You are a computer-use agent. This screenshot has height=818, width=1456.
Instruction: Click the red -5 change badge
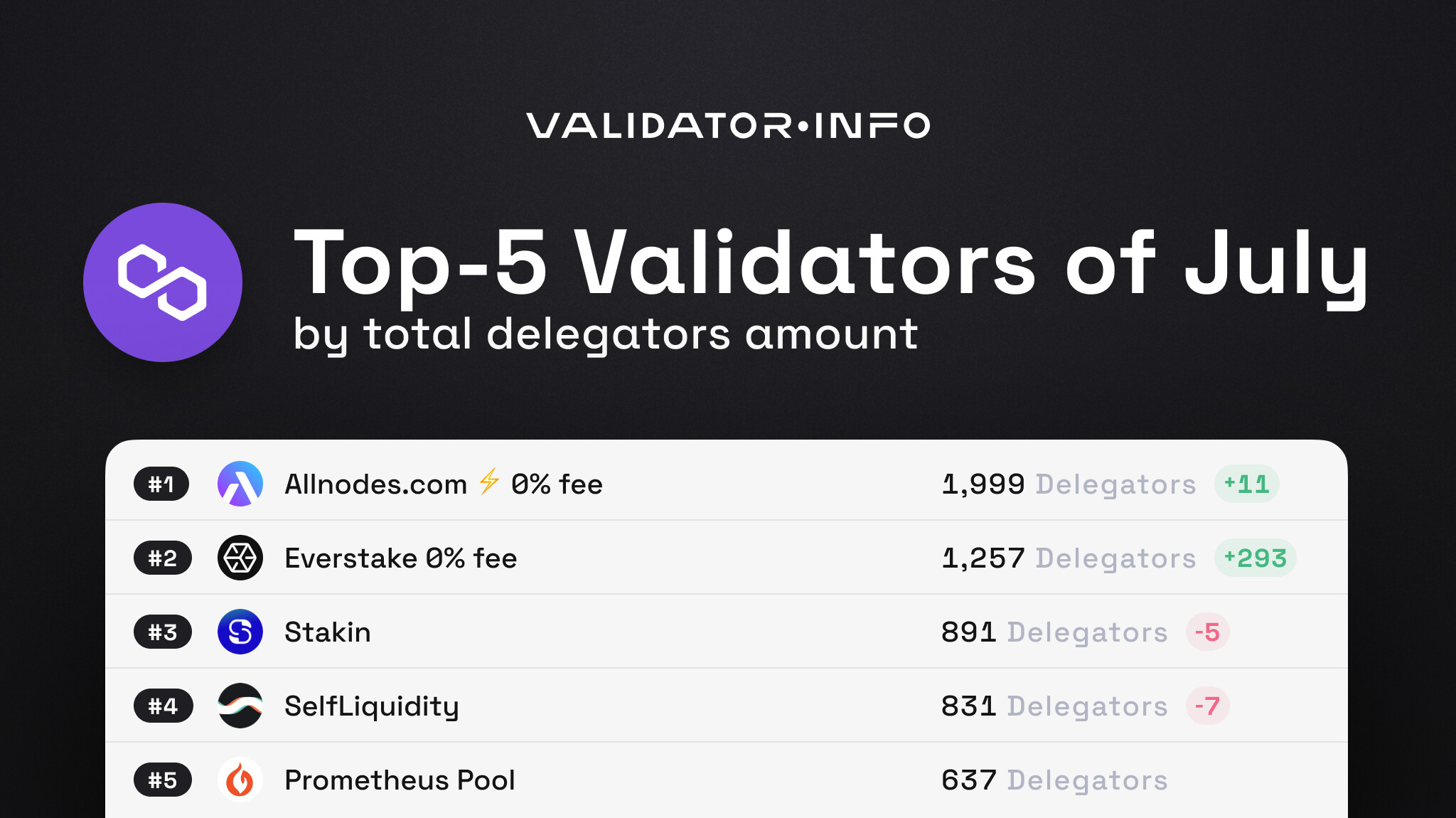coord(1207,632)
